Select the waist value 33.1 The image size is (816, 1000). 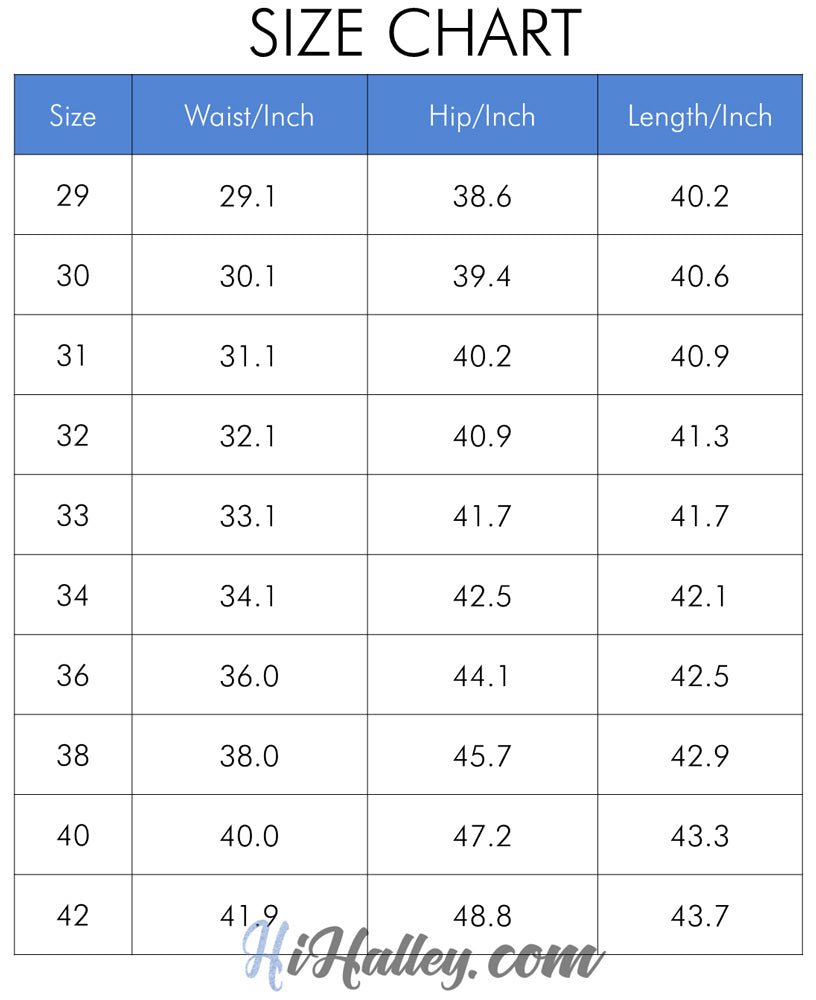(249, 515)
